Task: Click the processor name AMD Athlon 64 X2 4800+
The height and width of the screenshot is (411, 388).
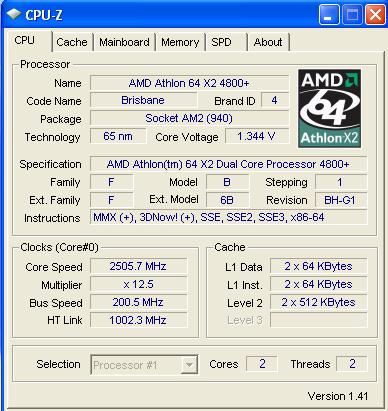Action: 189,83
